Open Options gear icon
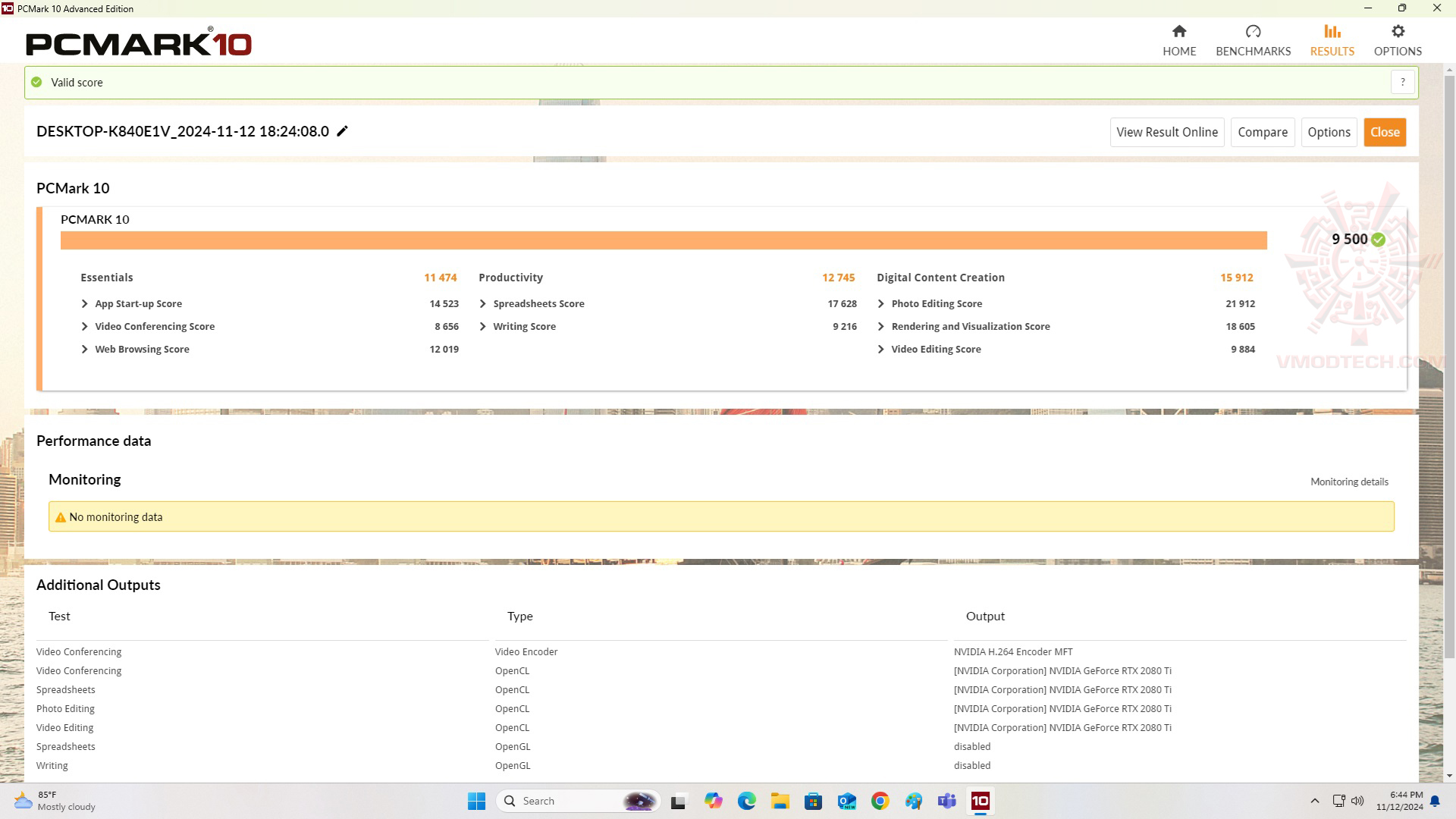This screenshot has height=819, width=1456. [1398, 32]
